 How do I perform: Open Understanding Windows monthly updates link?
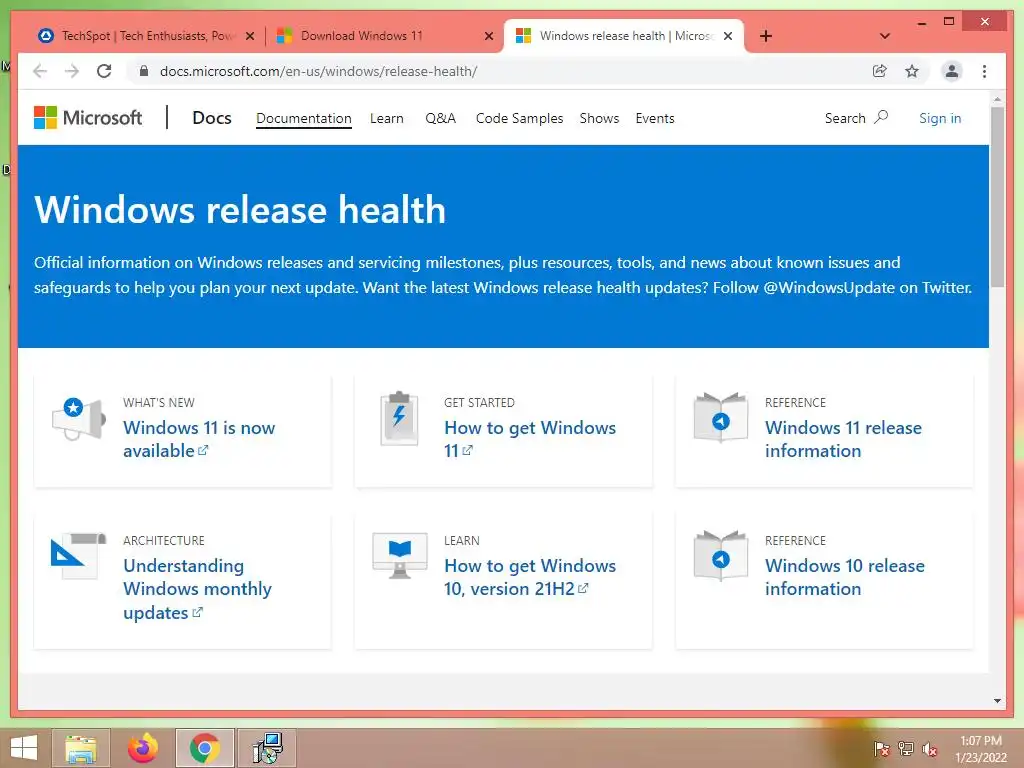pyautogui.click(x=197, y=589)
